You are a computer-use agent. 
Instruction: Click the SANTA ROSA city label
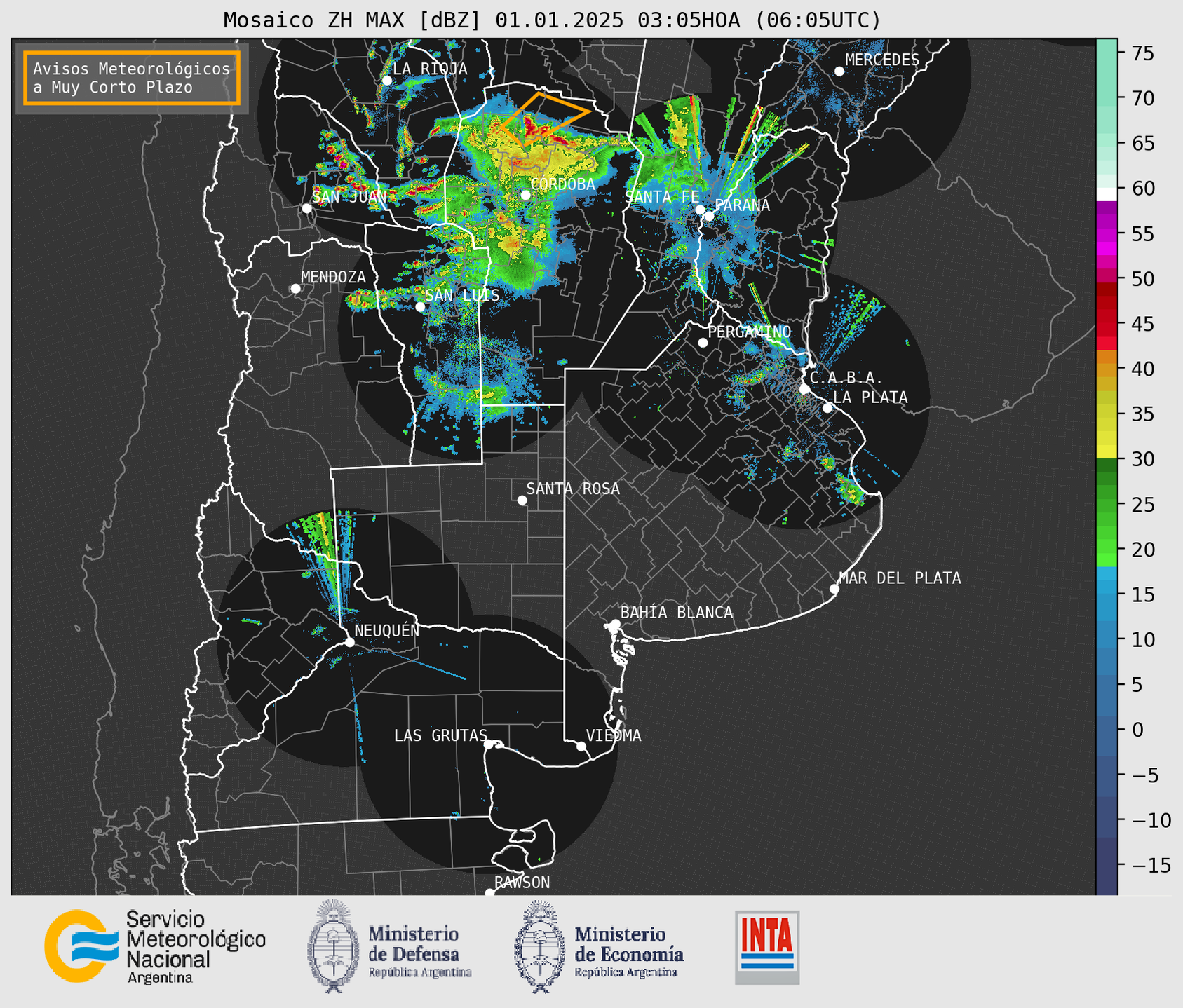click(x=573, y=489)
